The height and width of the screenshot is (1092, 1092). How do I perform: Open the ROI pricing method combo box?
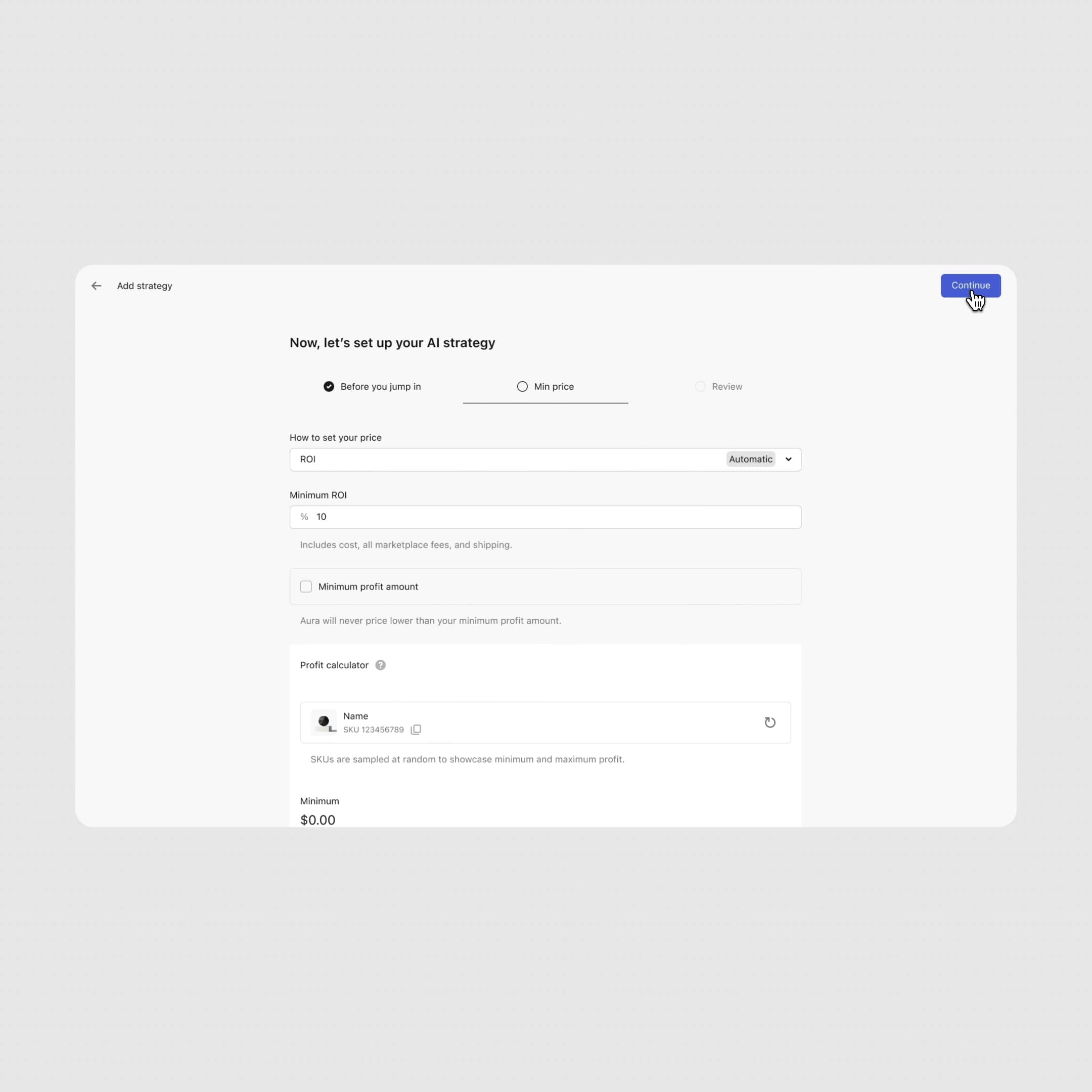coord(509,460)
